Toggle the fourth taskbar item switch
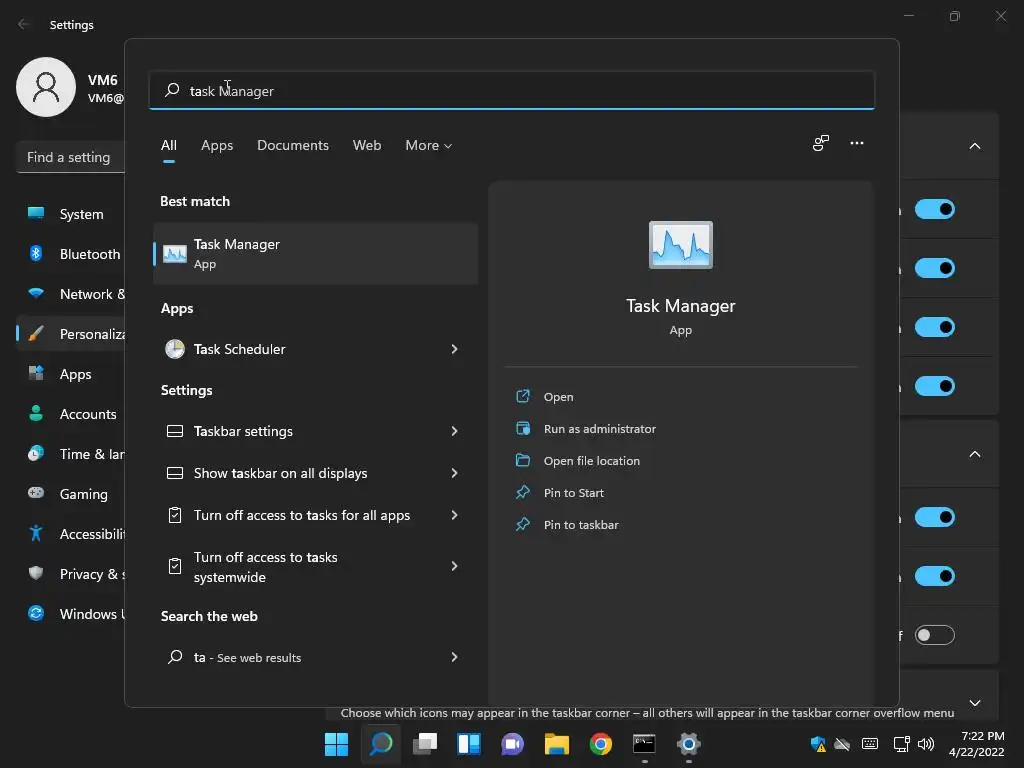This screenshot has width=1024, height=768. 935,386
